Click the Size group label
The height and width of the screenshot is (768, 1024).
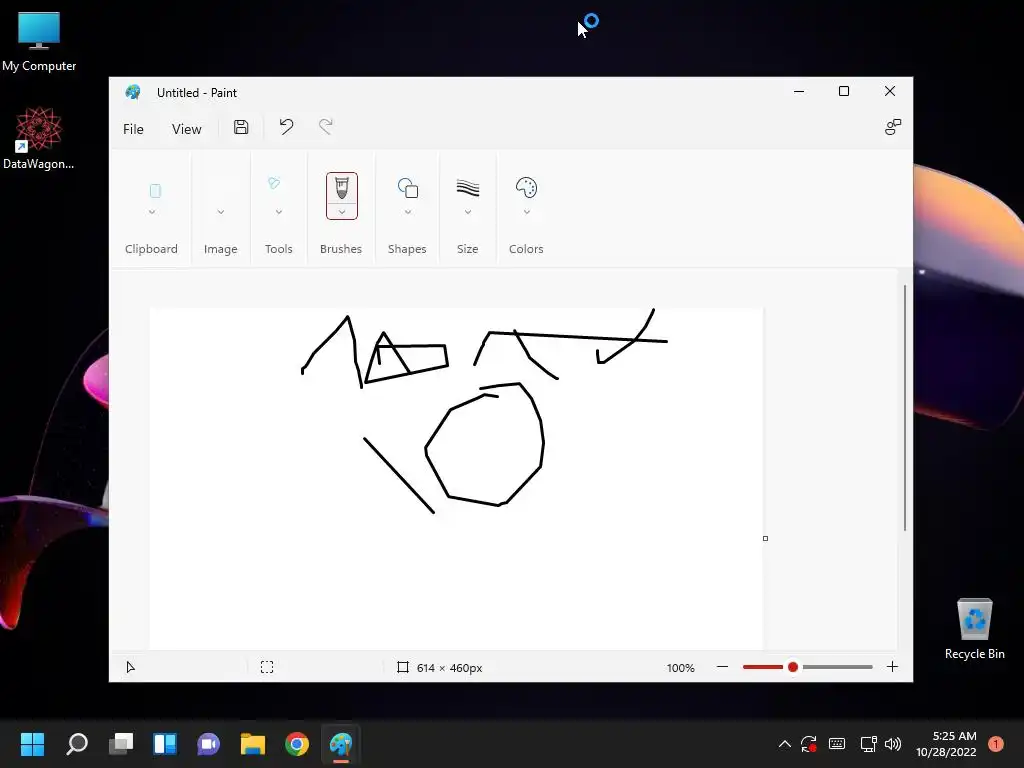468,249
